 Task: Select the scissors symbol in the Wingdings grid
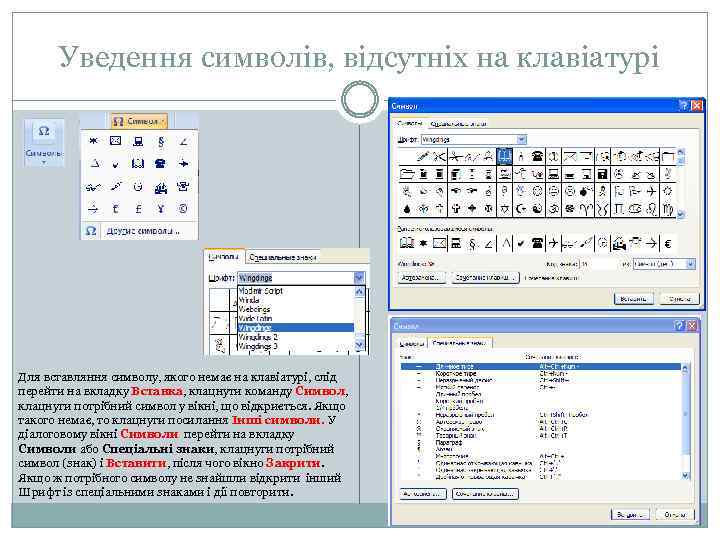tap(439, 157)
